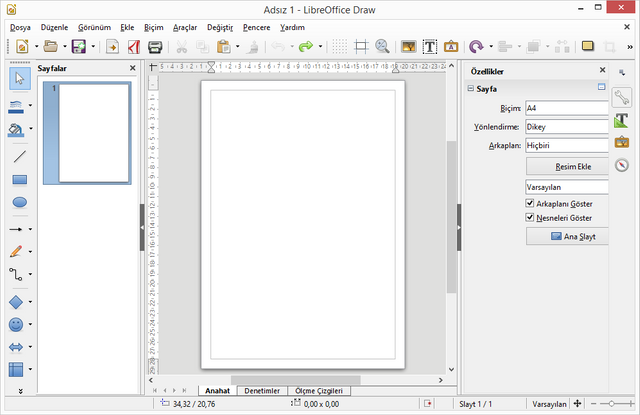Export as PDF icon
Viewport: 640px width, 415px height.
[x=134, y=47]
